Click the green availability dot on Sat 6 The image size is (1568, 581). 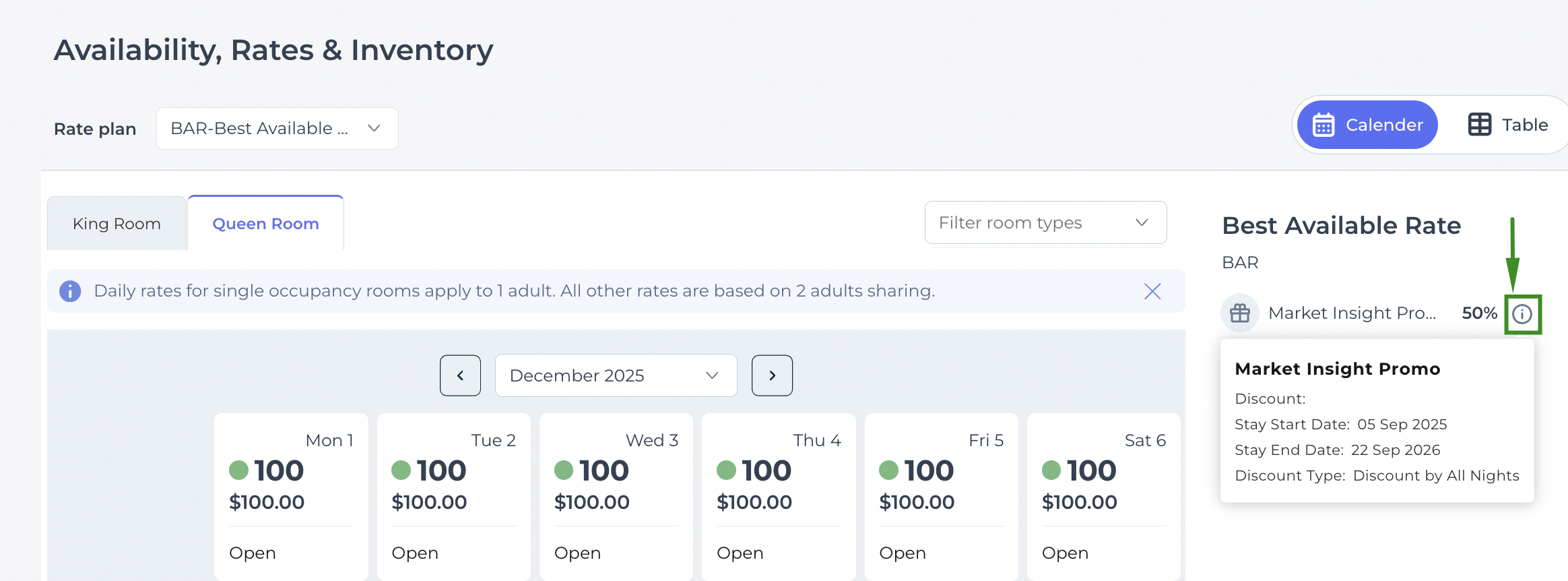point(1051,470)
